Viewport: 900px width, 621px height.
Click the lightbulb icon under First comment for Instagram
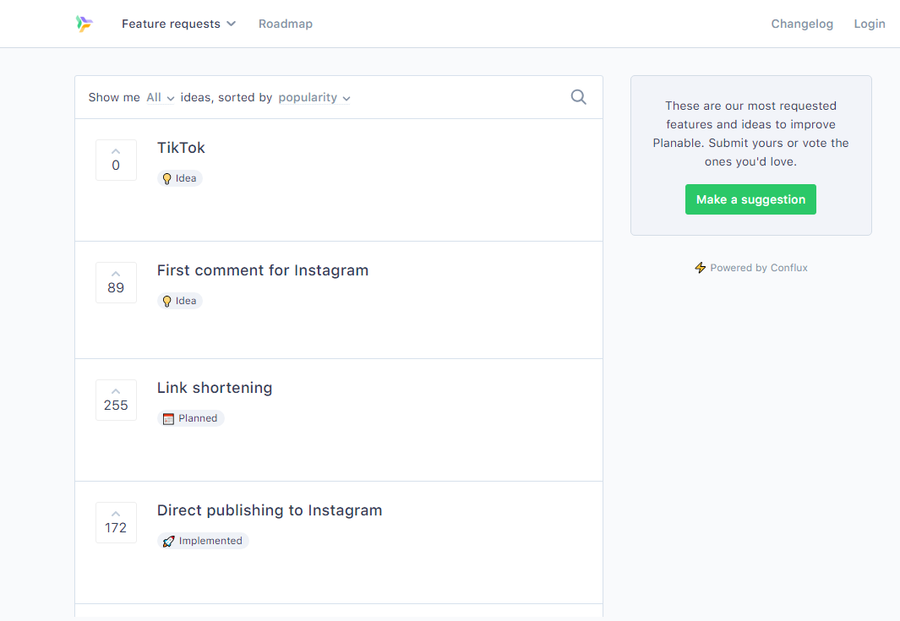coord(166,301)
